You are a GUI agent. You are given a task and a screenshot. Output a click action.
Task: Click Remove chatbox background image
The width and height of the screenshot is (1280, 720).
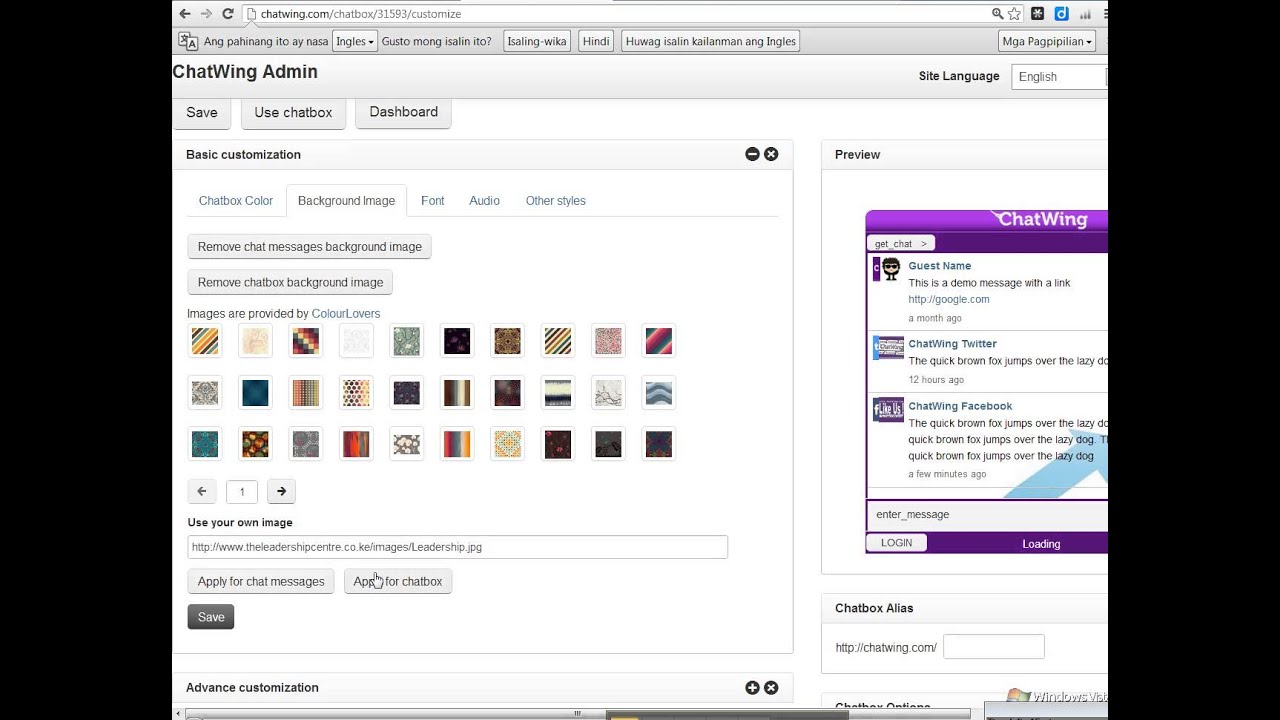[x=290, y=282]
